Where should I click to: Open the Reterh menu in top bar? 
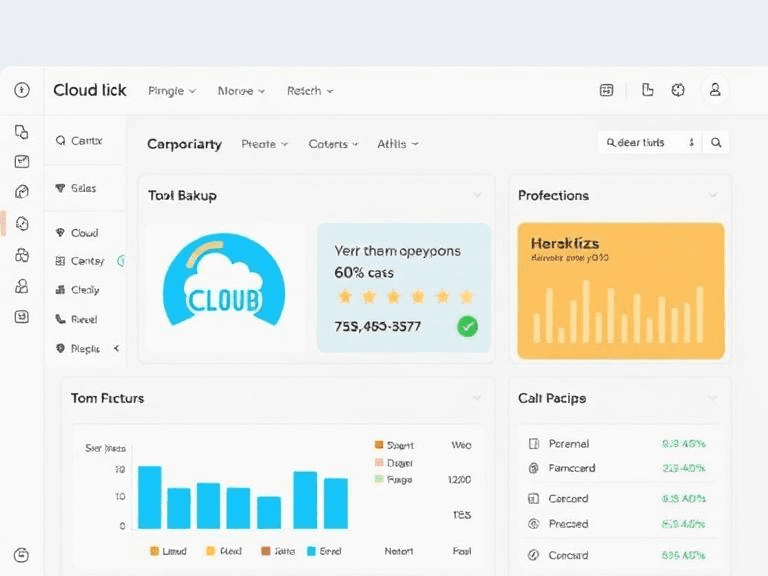(309, 91)
